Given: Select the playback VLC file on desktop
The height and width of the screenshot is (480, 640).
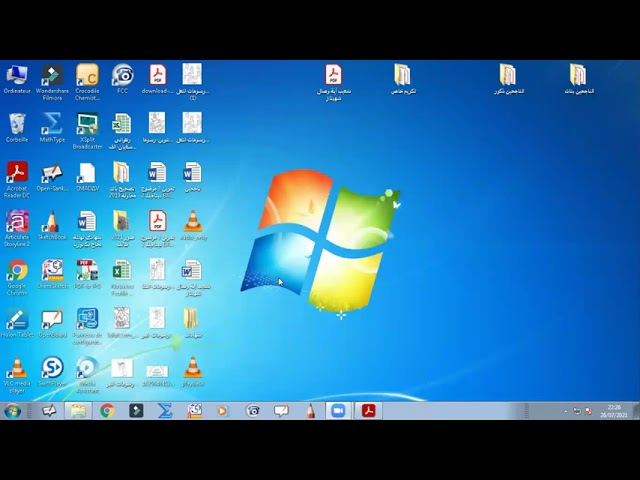Looking at the screenshot, I should [193, 372].
